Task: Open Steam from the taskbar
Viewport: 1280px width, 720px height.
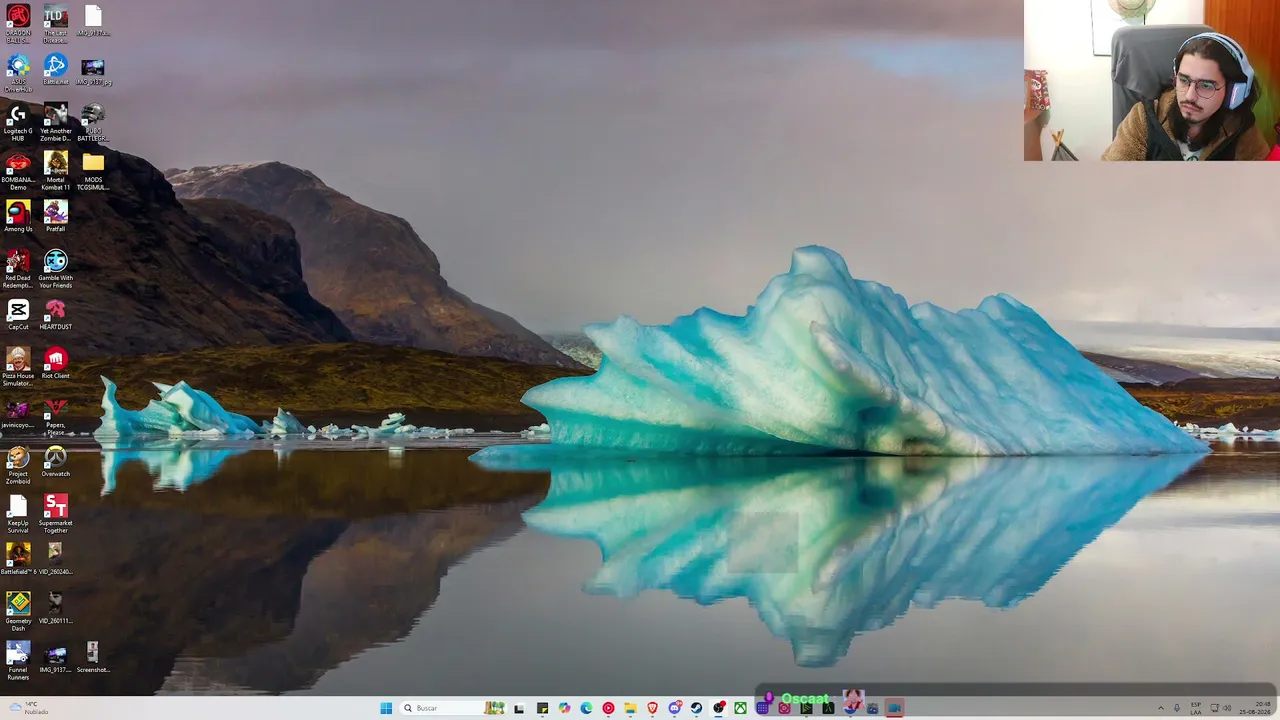Action: point(696,708)
